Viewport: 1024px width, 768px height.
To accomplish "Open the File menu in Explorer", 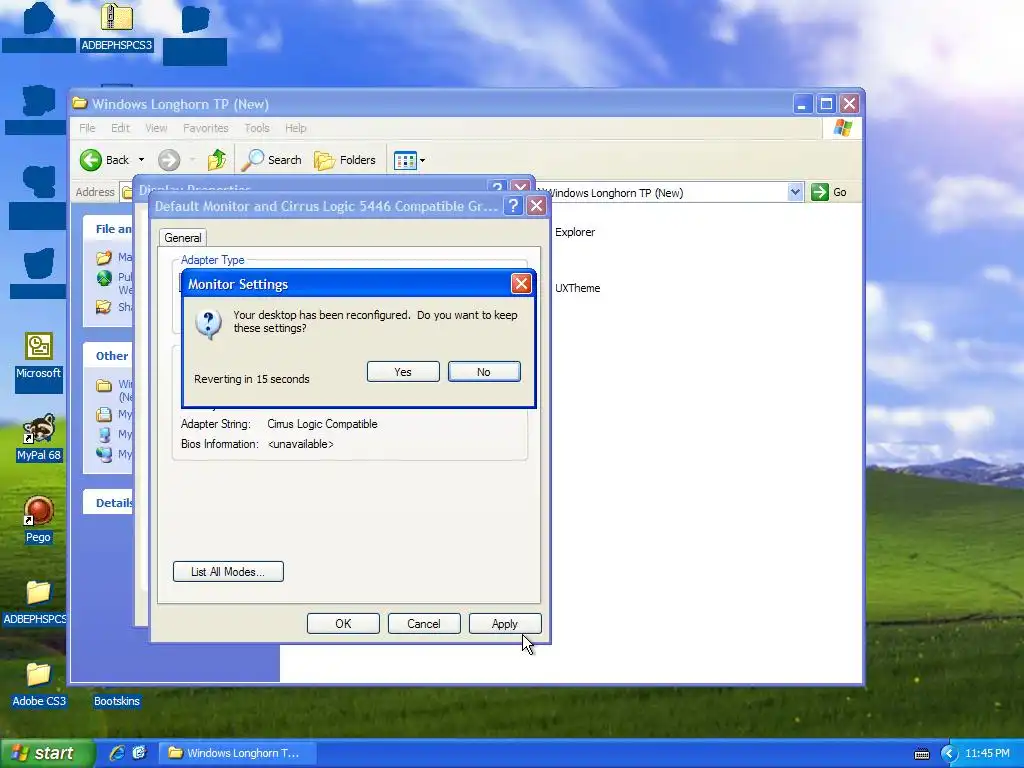I will 88,128.
